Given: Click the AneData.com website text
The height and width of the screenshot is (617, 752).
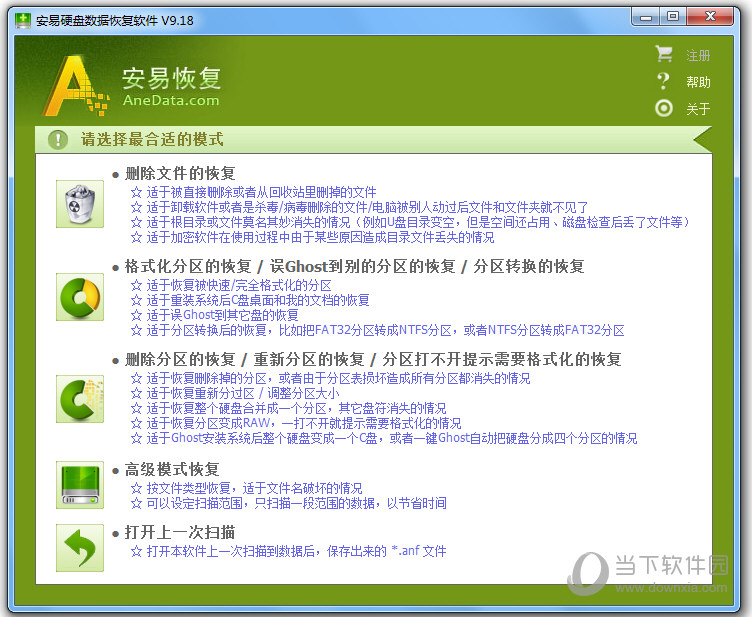Looking at the screenshot, I should [171, 100].
